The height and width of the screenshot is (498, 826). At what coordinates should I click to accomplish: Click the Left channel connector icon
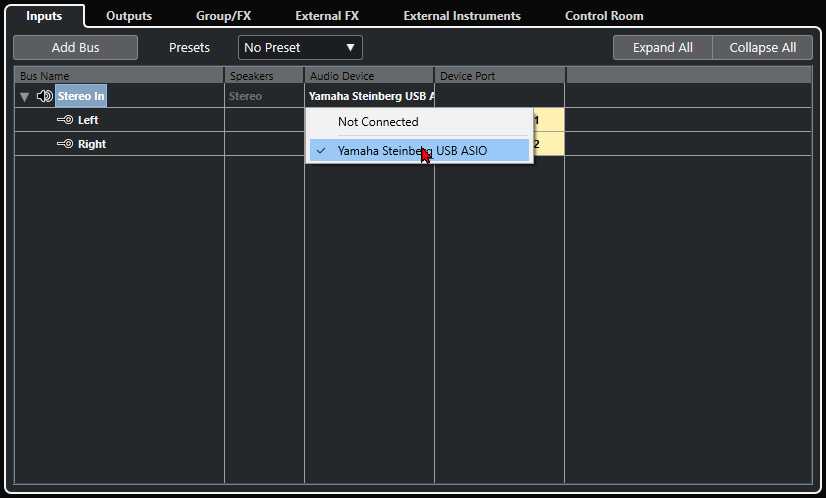click(x=65, y=120)
